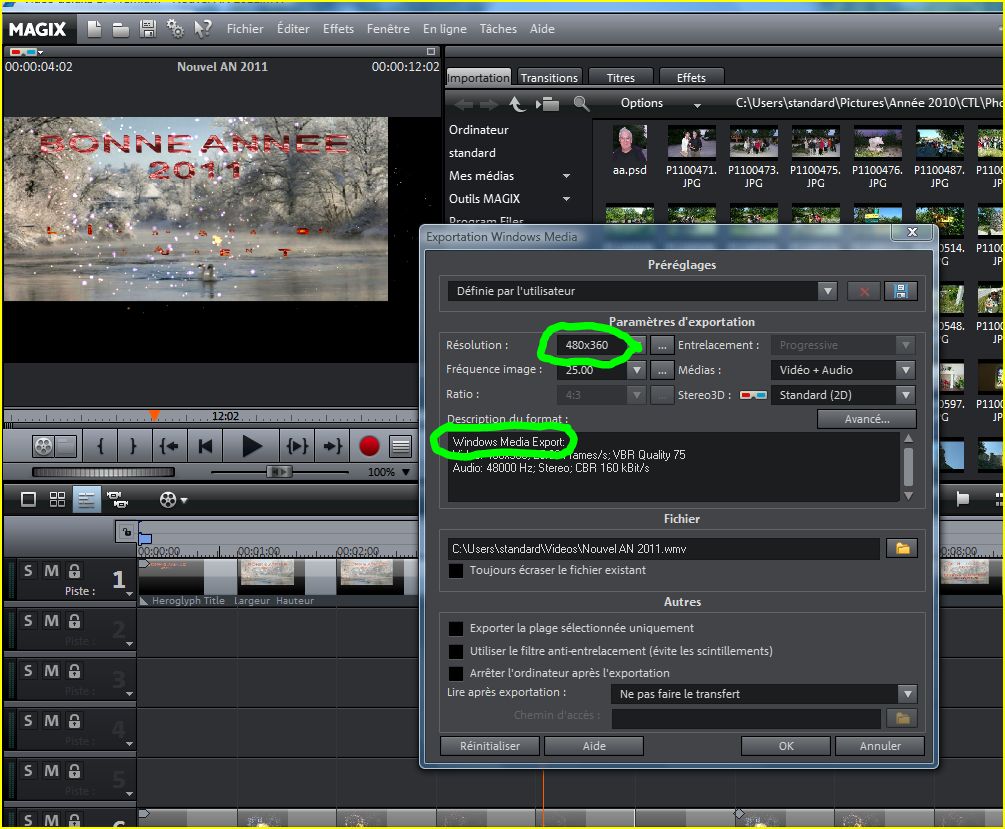1005x829 pixels.
Task: Enable 'Toujours écraser le fichier existant'
Action: click(456, 571)
